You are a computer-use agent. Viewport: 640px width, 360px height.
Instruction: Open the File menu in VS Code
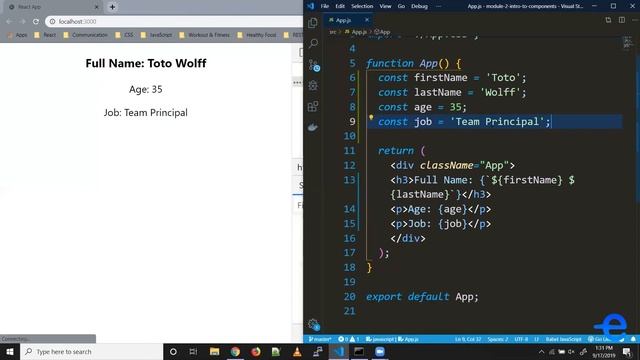[325, 6]
